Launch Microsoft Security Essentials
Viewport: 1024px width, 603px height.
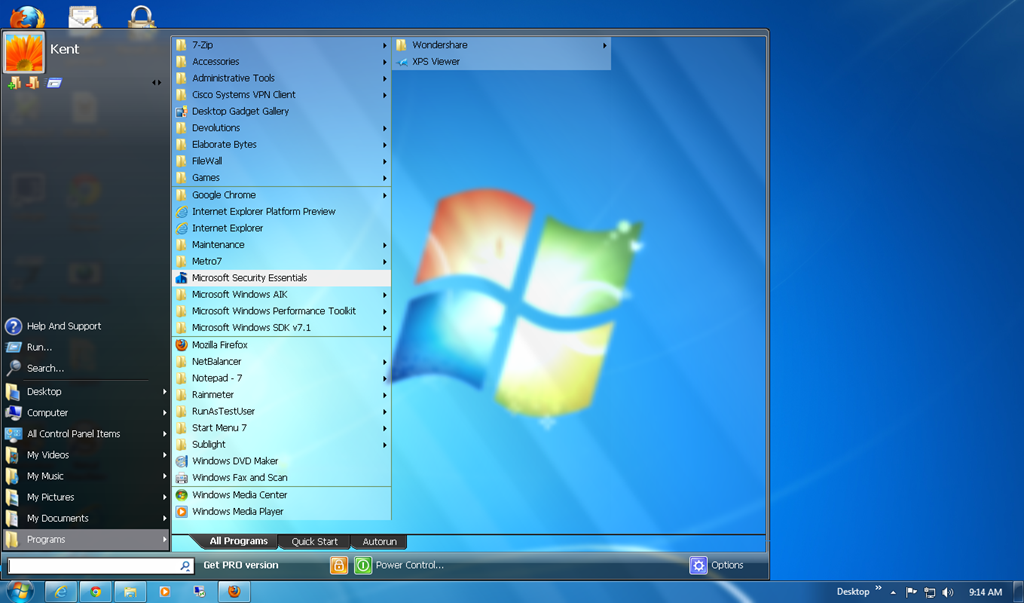coord(281,278)
